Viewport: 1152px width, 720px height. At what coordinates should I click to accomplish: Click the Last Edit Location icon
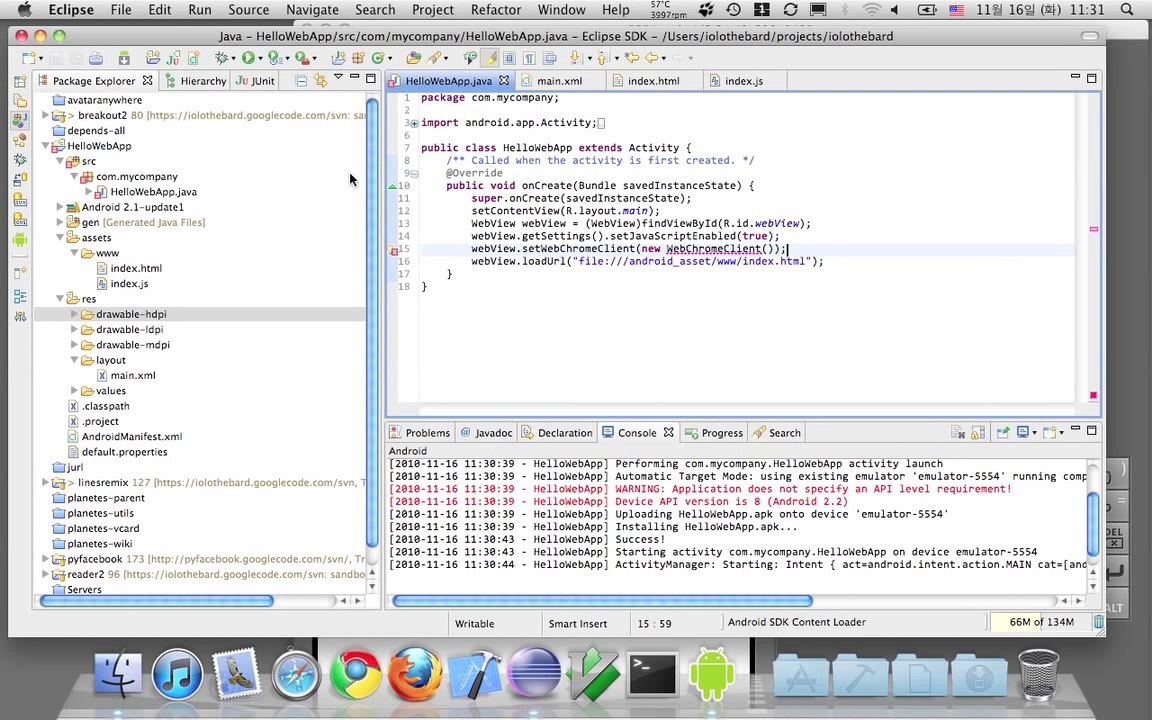coord(631,57)
